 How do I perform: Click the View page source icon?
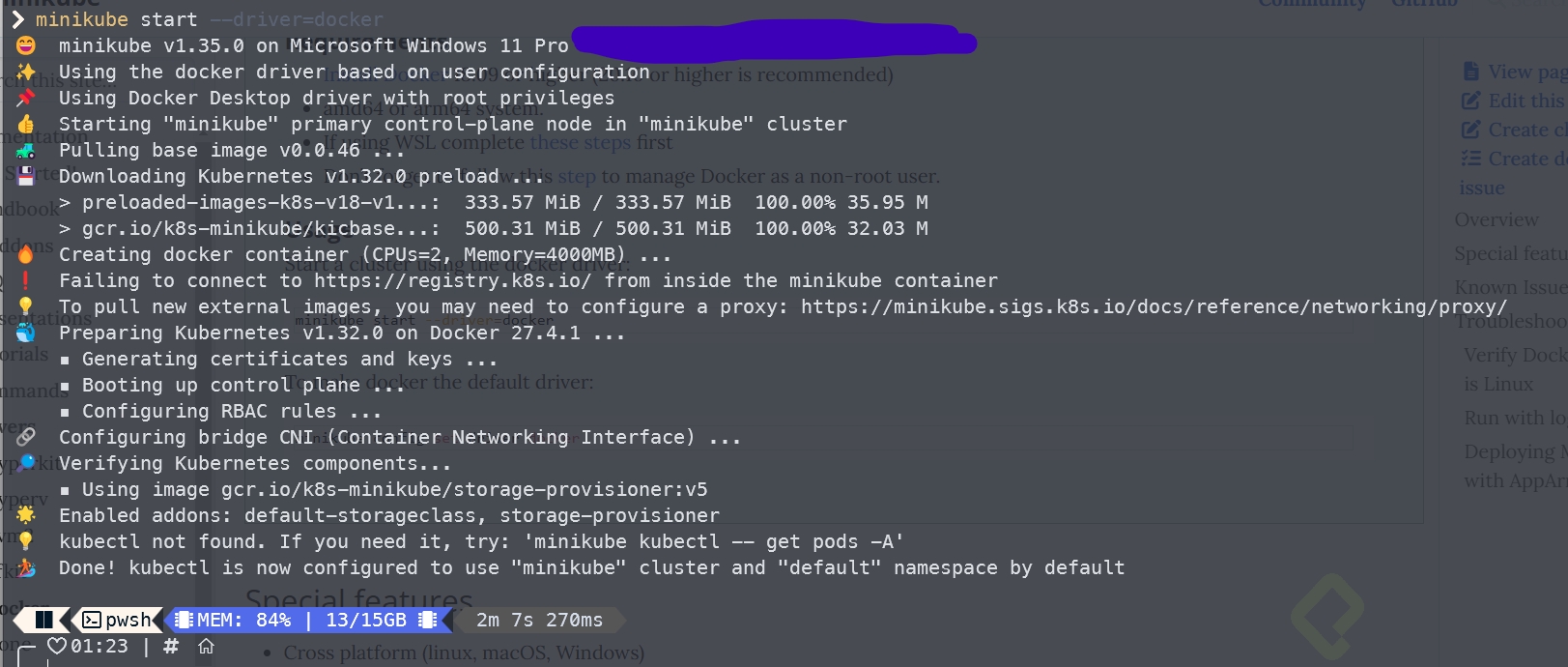pyautogui.click(x=1470, y=71)
